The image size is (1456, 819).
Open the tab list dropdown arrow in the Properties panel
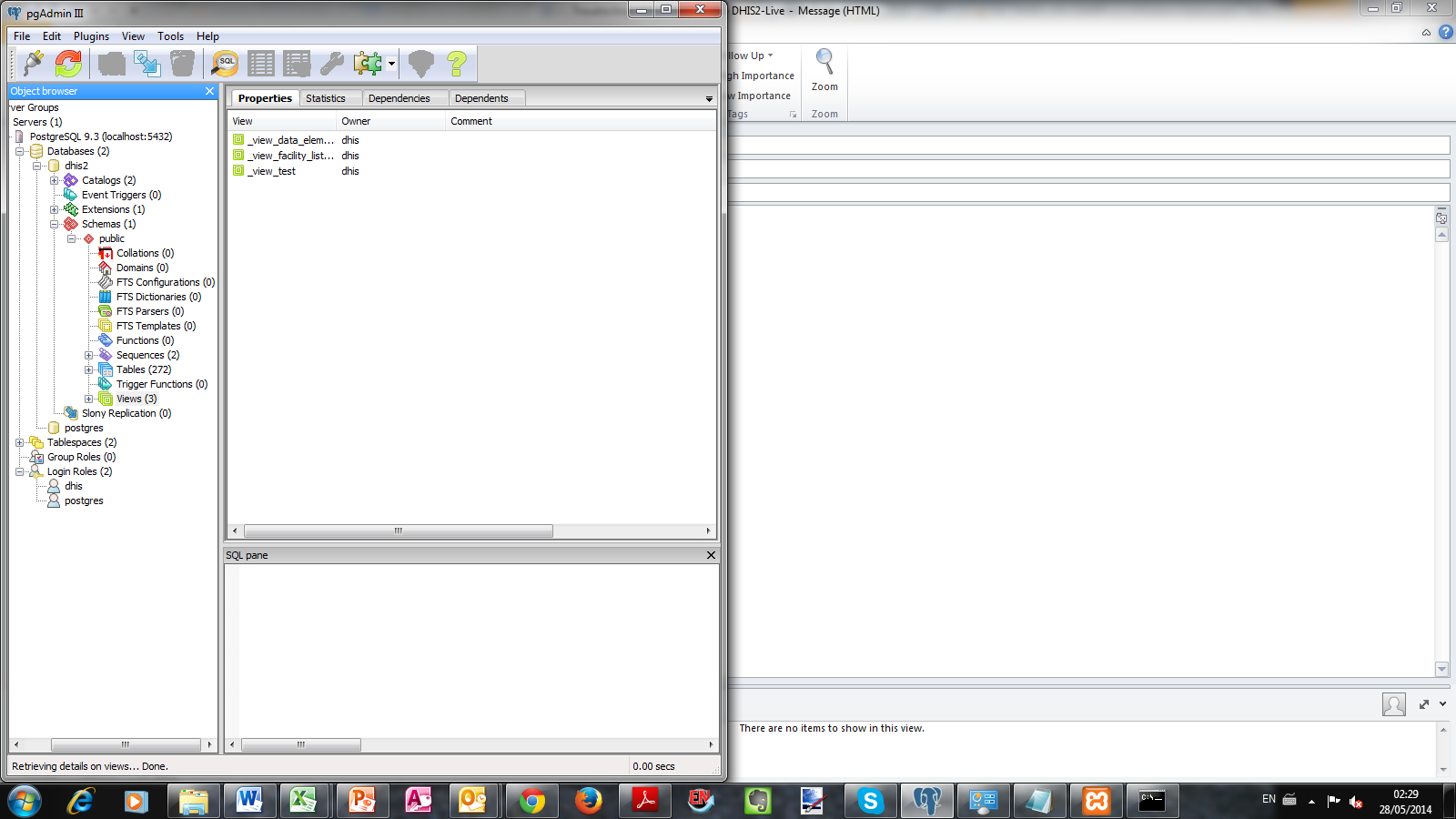tap(709, 98)
